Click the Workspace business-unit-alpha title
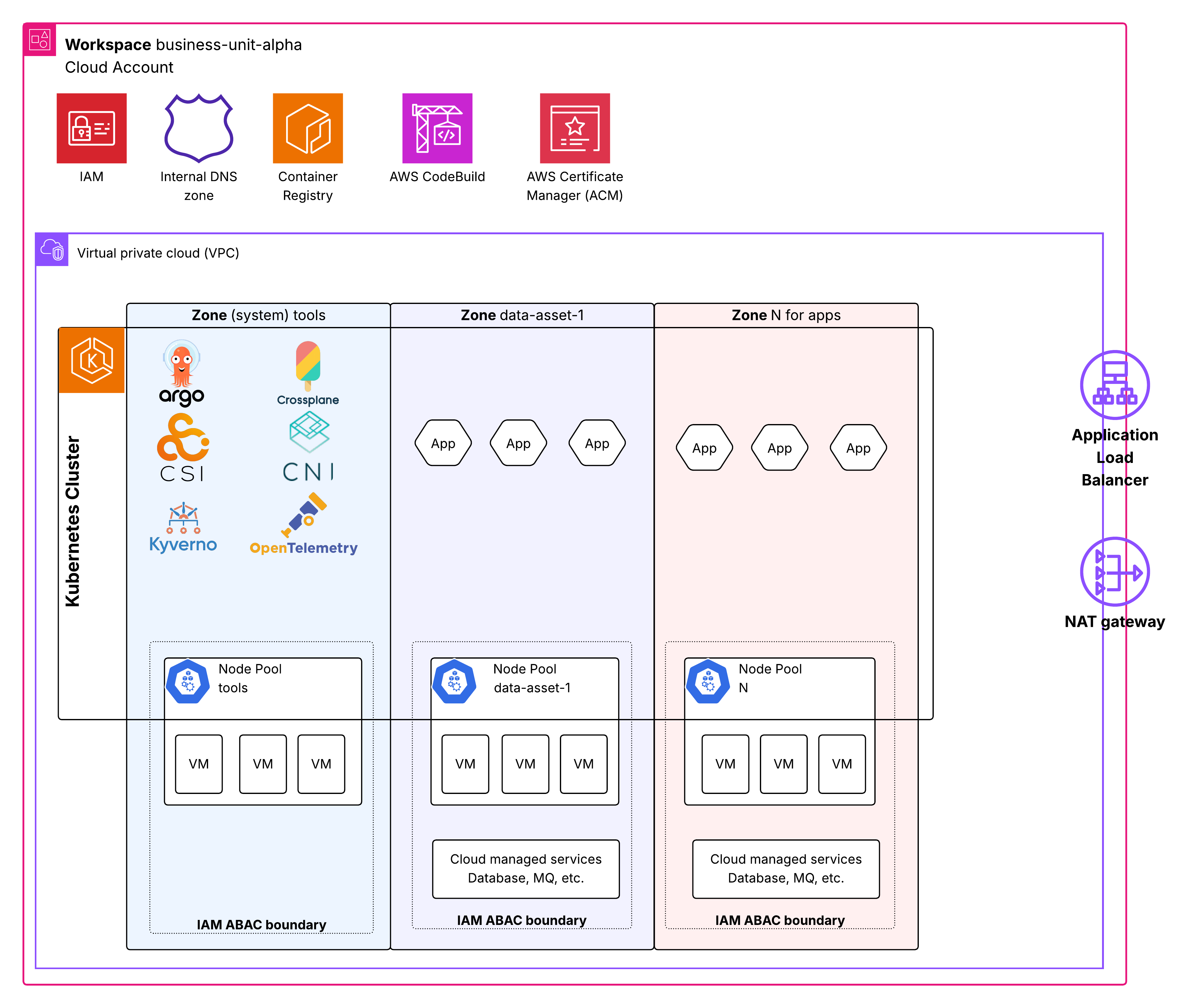Screen dimensions: 1191x1008 pos(183,44)
